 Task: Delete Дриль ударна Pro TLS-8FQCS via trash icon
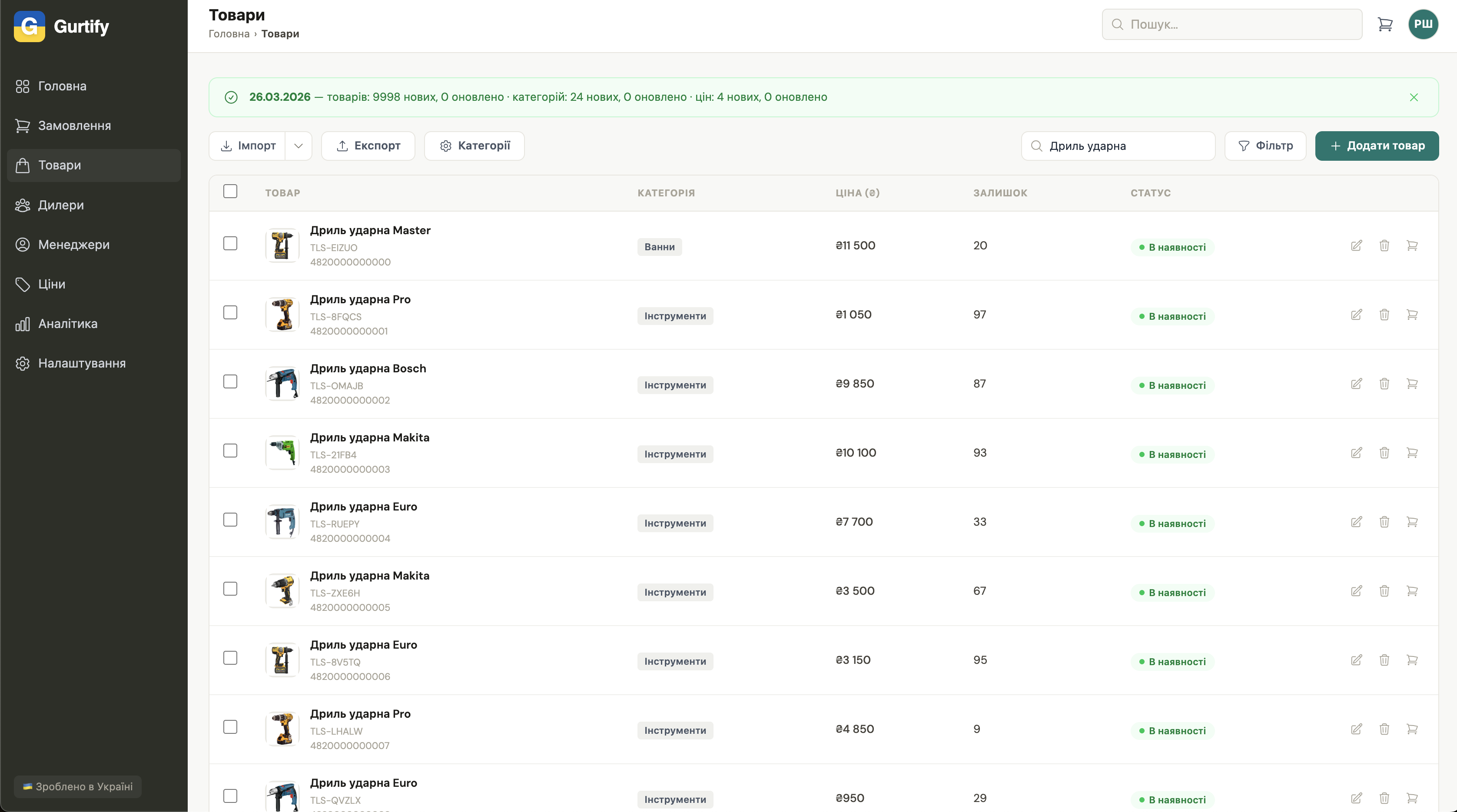[1384, 315]
